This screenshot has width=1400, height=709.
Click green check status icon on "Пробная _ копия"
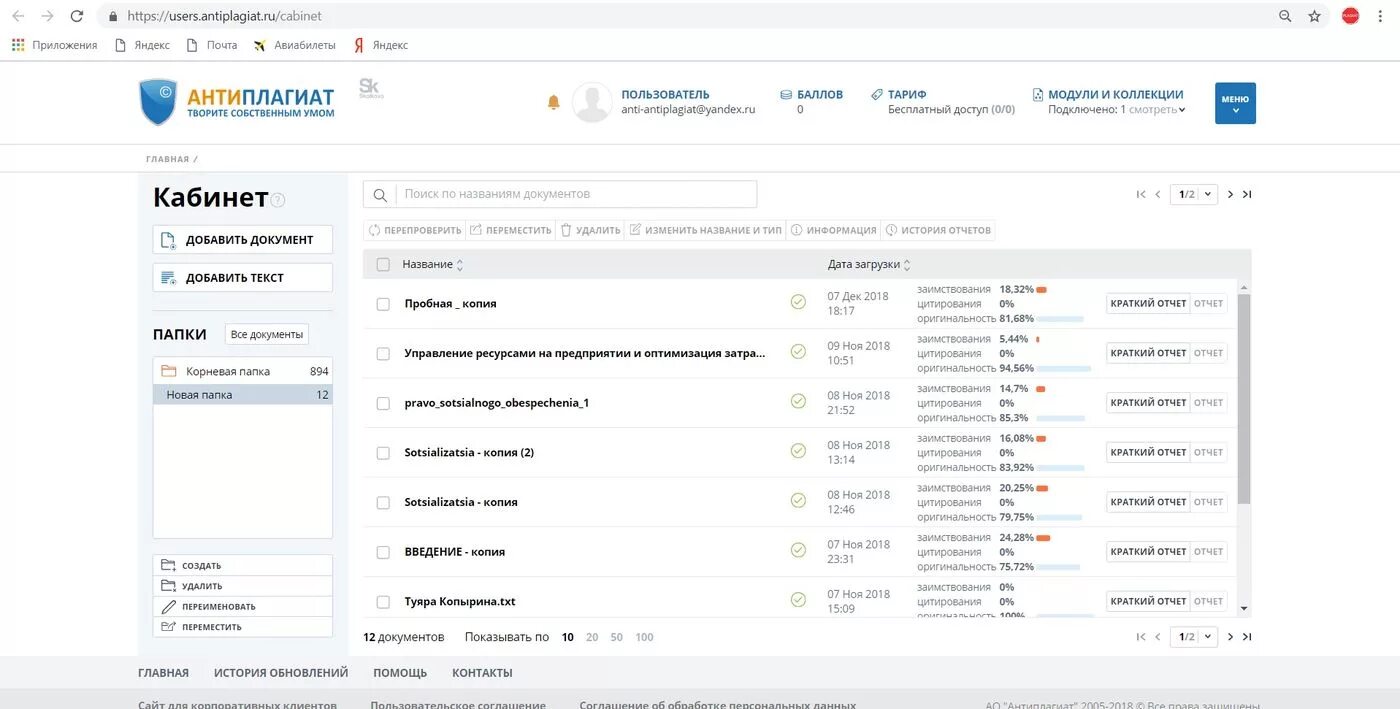click(x=798, y=301)
